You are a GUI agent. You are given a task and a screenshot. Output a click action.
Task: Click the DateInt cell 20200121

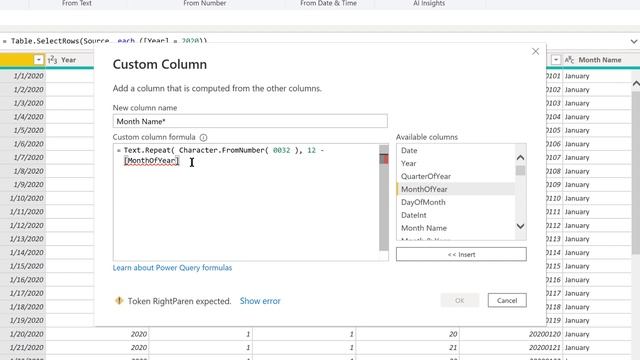coord(511,347)
